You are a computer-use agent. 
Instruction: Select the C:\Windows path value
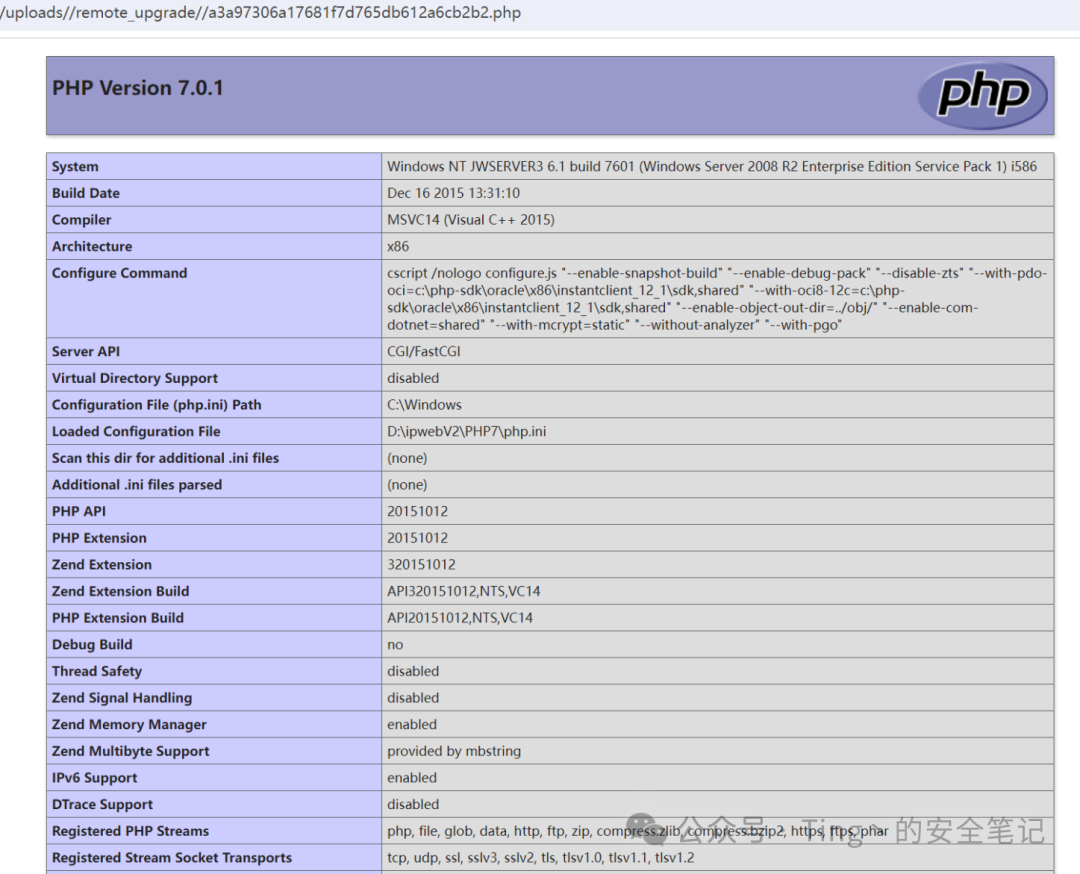click(x=424, y=405)
